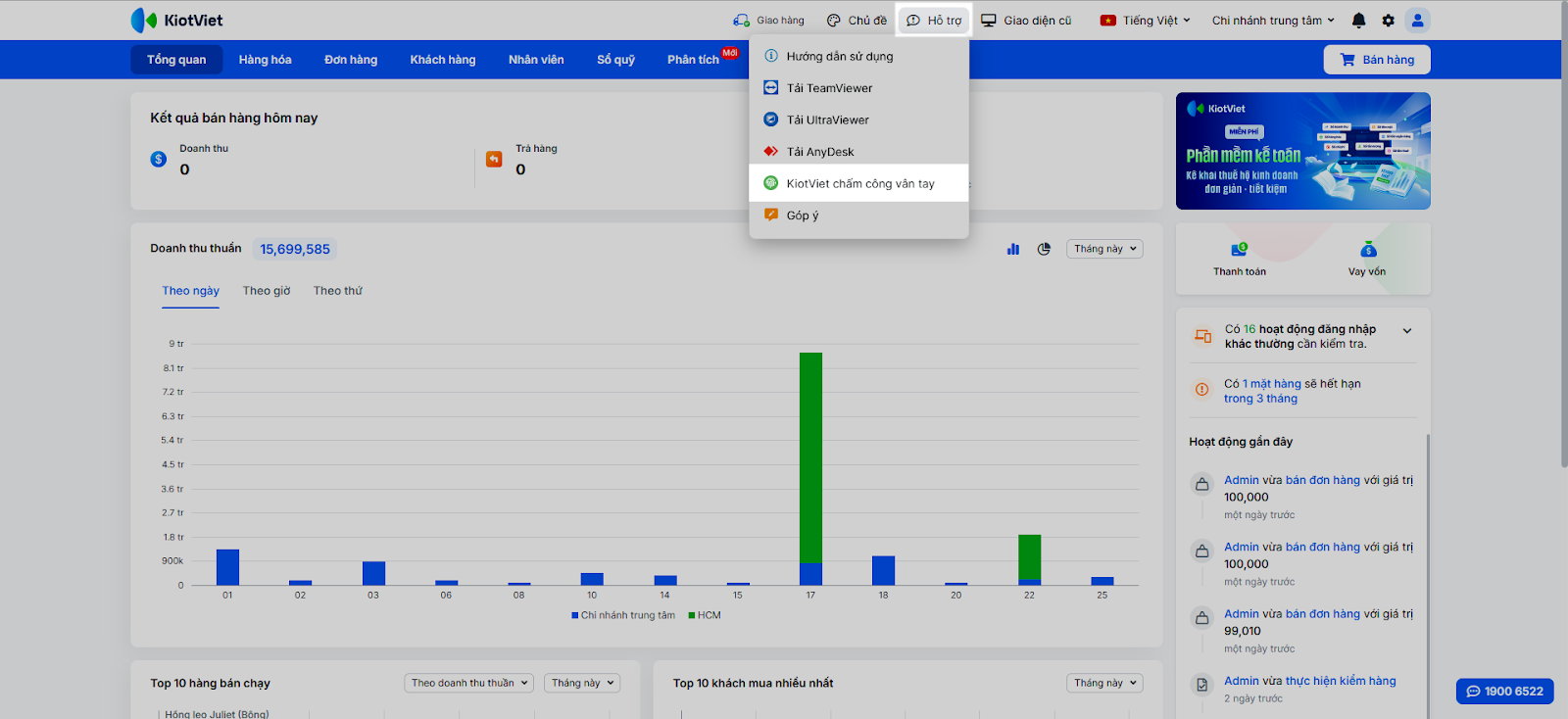The image size is (1568, 719).
Task: Open the thực hiện kiểm hàng activity link
Action: click(1341, 681)
